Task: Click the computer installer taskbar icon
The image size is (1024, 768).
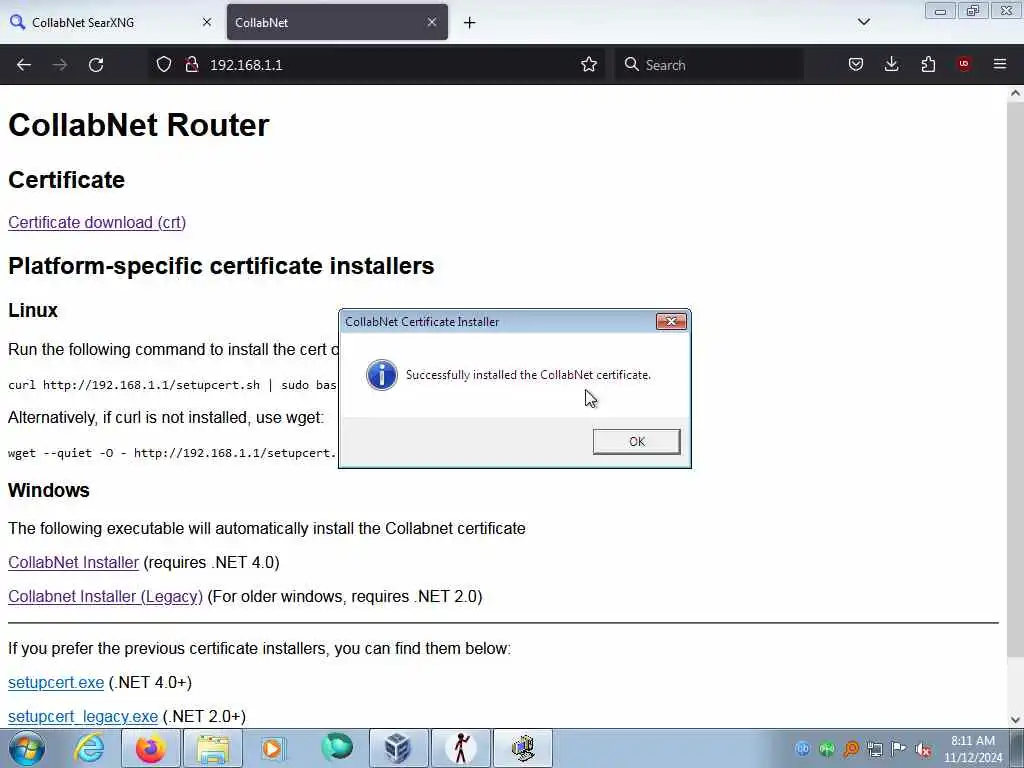Action: [522, 748]
